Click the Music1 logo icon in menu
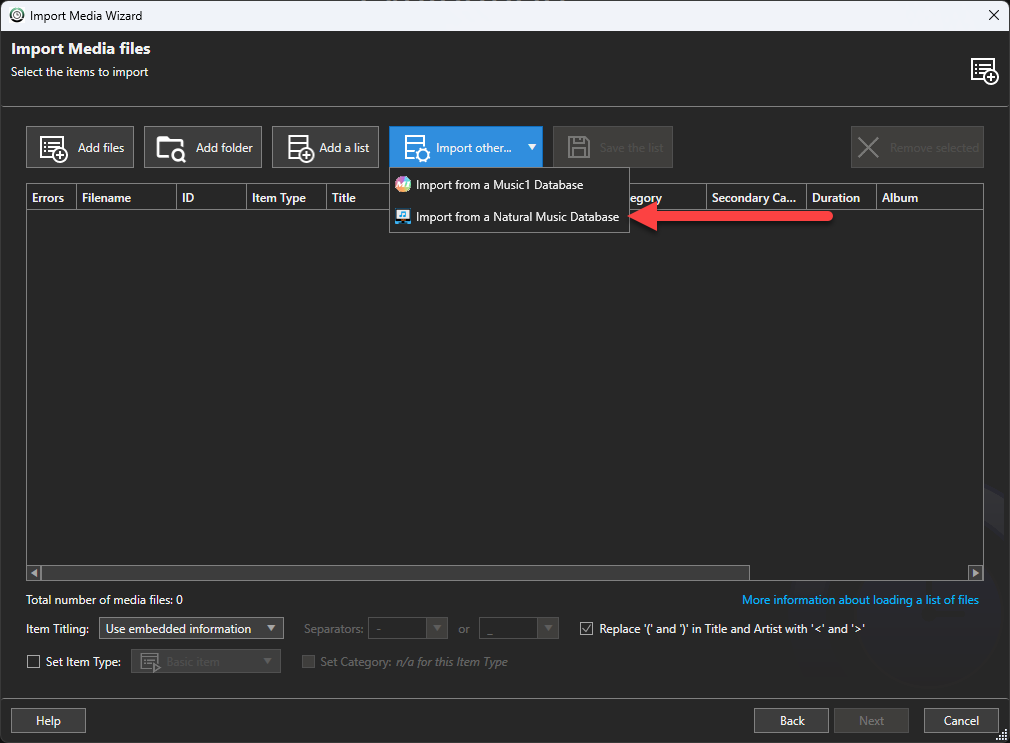The image size is (1010, 743). coord(403,185)
